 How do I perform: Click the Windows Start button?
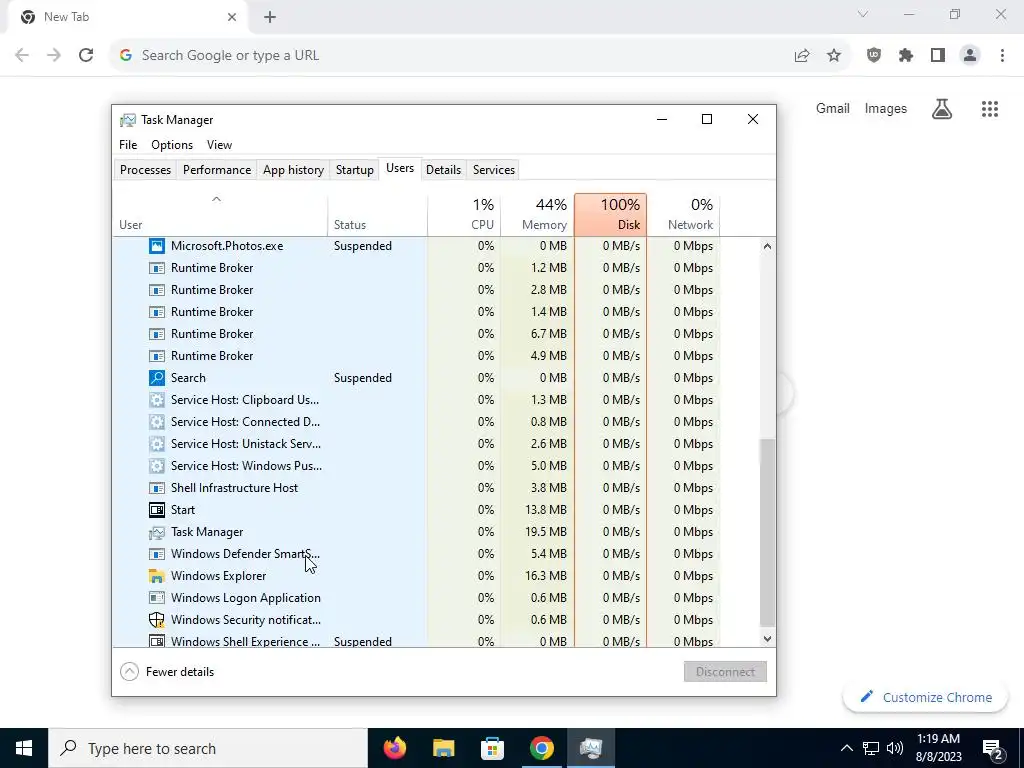pos(24,748)
